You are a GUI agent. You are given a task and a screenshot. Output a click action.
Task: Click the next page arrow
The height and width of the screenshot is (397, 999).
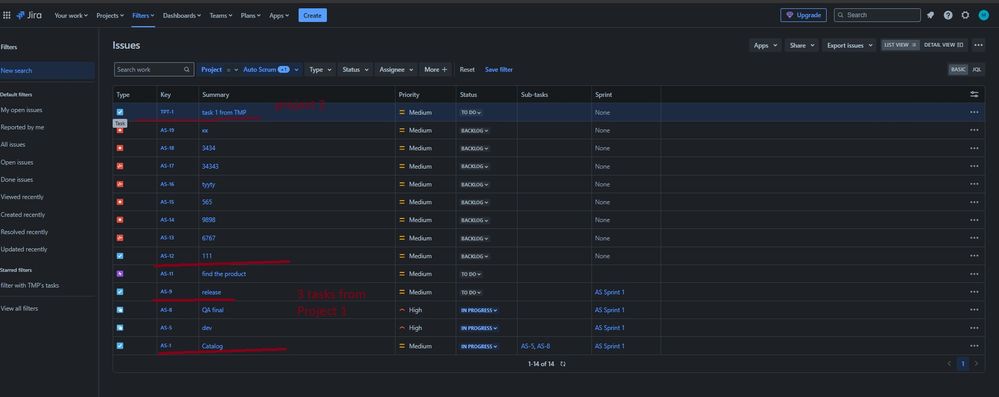tap(976, 364)
